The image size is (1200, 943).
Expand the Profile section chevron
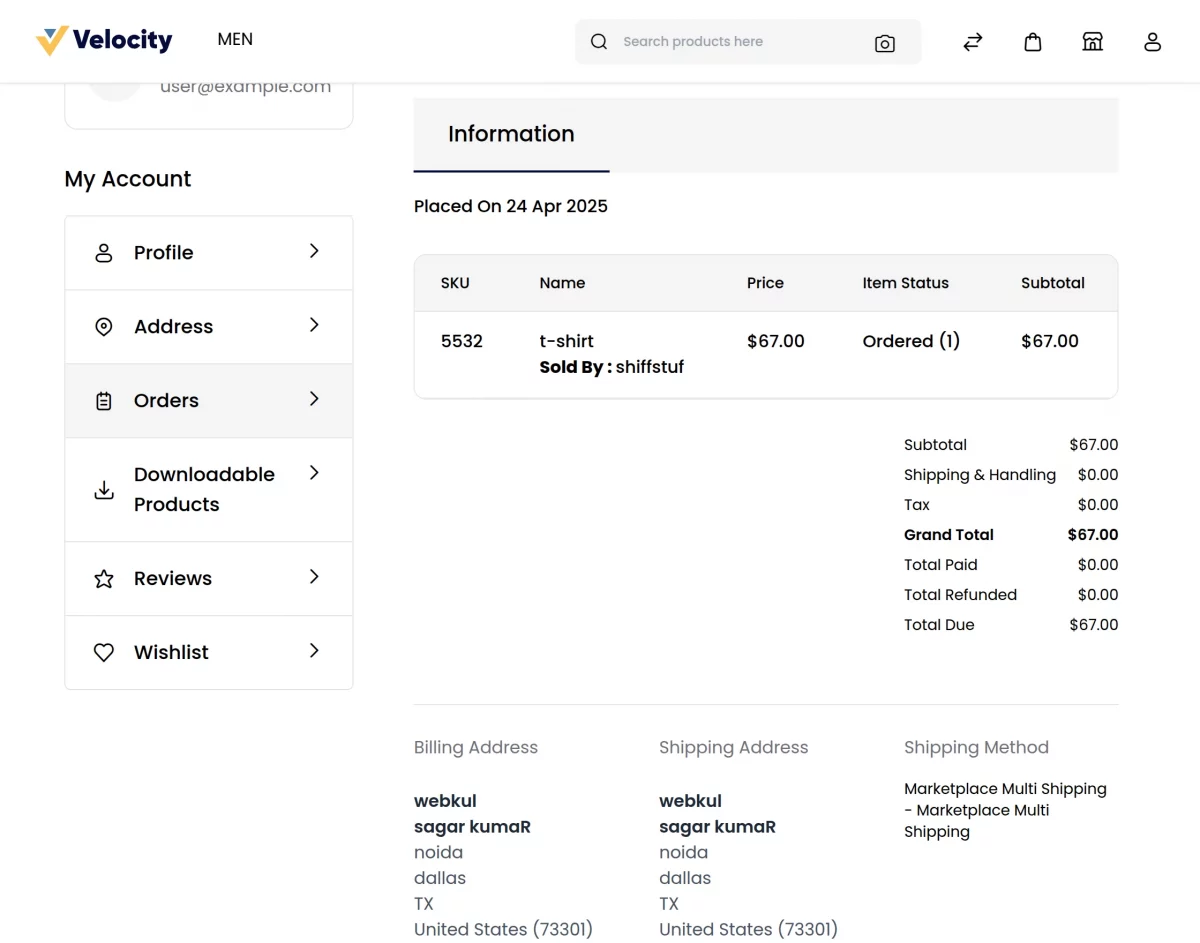click(x=314, y=253)
